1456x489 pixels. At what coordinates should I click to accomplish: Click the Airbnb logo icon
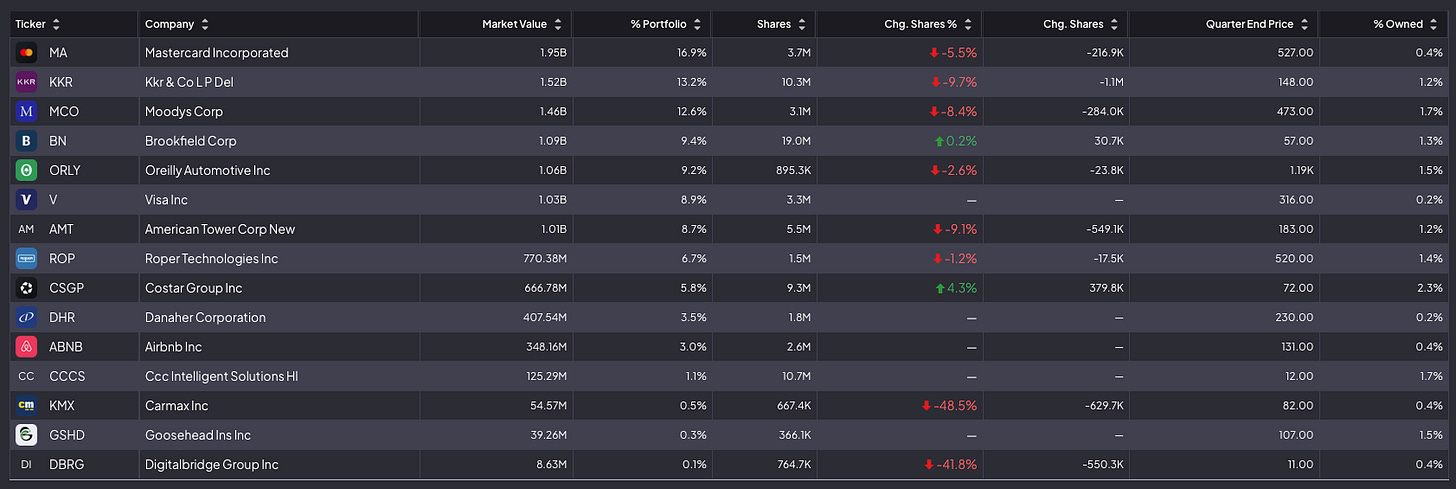(27, 347)
